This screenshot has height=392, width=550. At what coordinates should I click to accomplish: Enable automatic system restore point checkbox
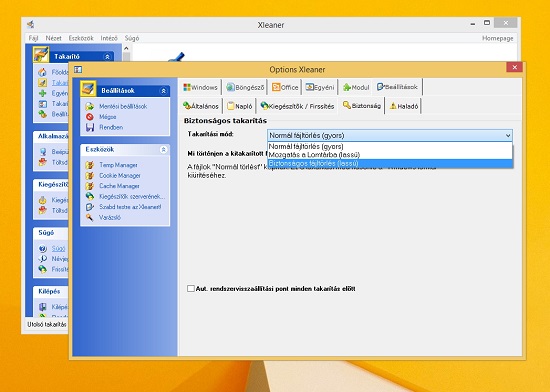pyautogui.click(x=190, y=289)
